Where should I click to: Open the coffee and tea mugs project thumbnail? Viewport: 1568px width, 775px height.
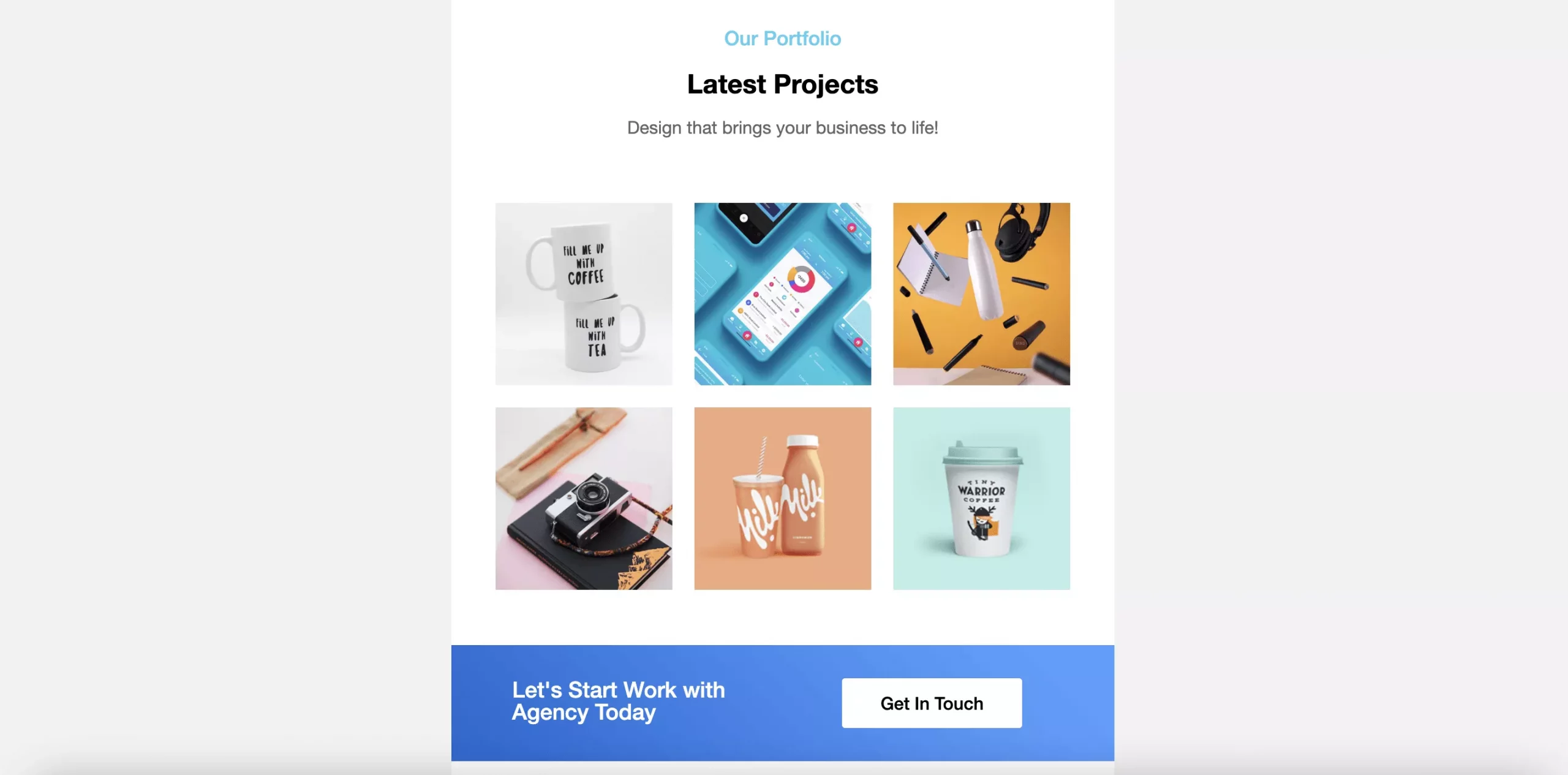click(584, 294)
